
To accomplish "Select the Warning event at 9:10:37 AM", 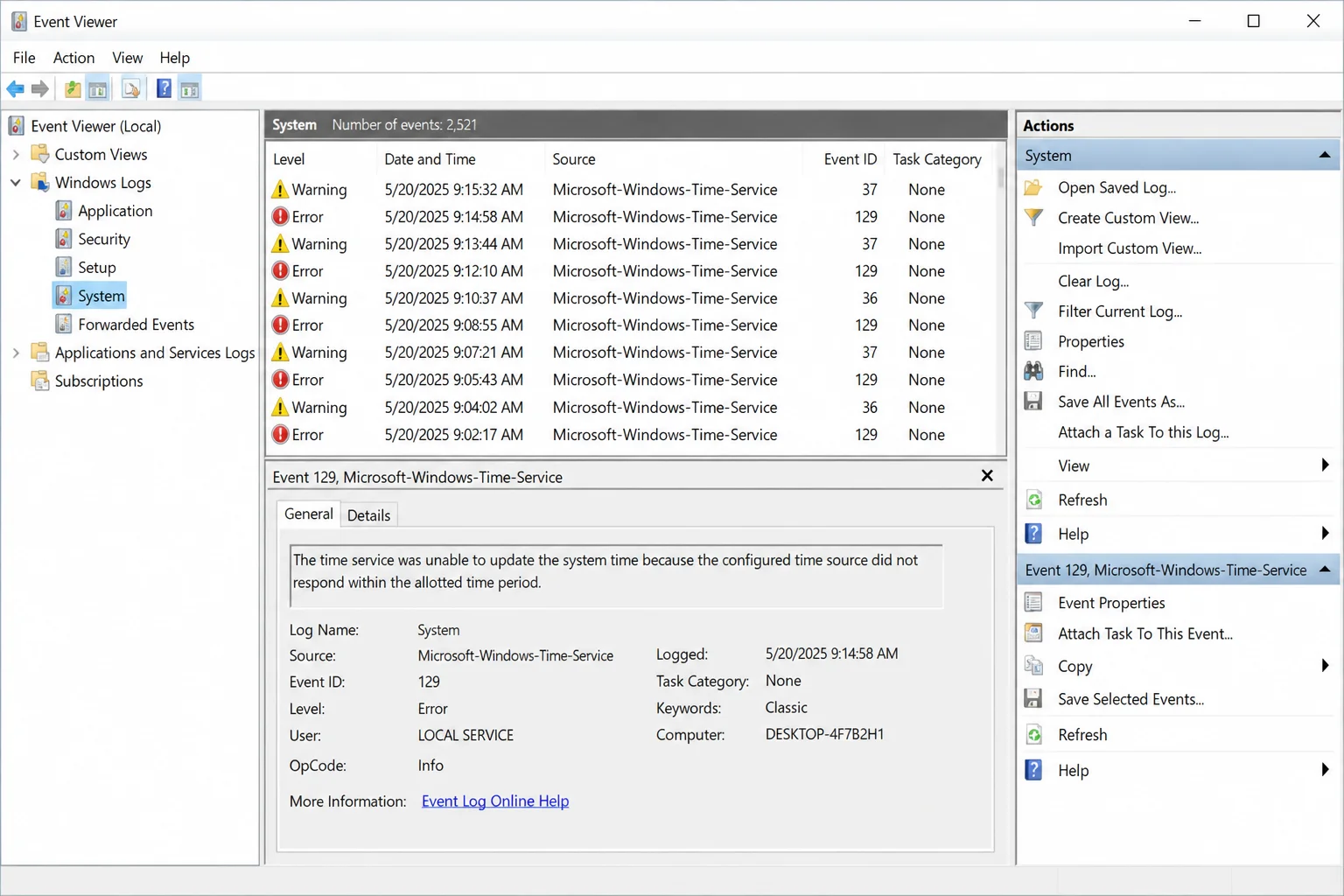I will [632, 298].
